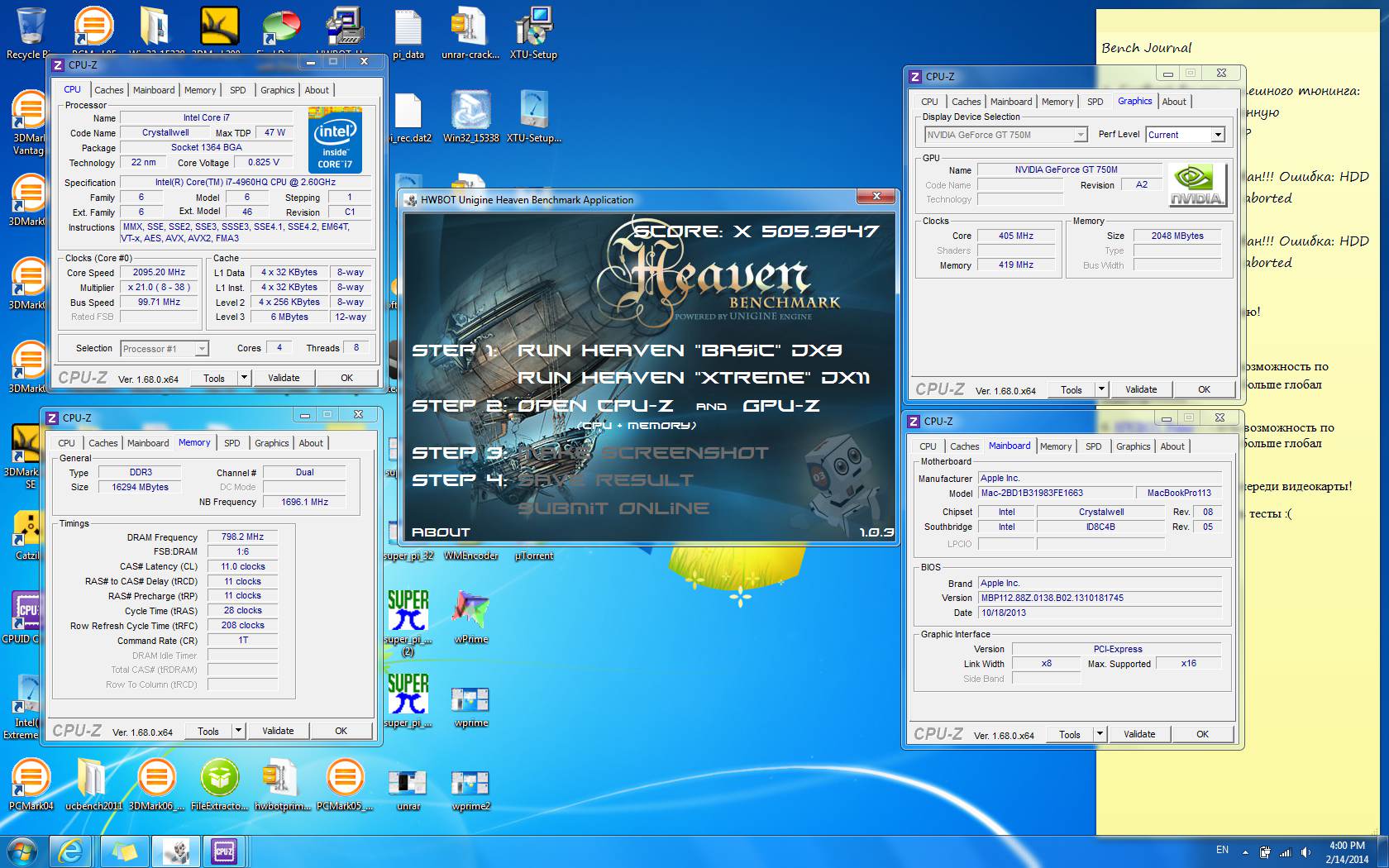Click the GPU Core clock 405 MHz value
This screenshot has height=868, width=1389.
point(1016,236)
